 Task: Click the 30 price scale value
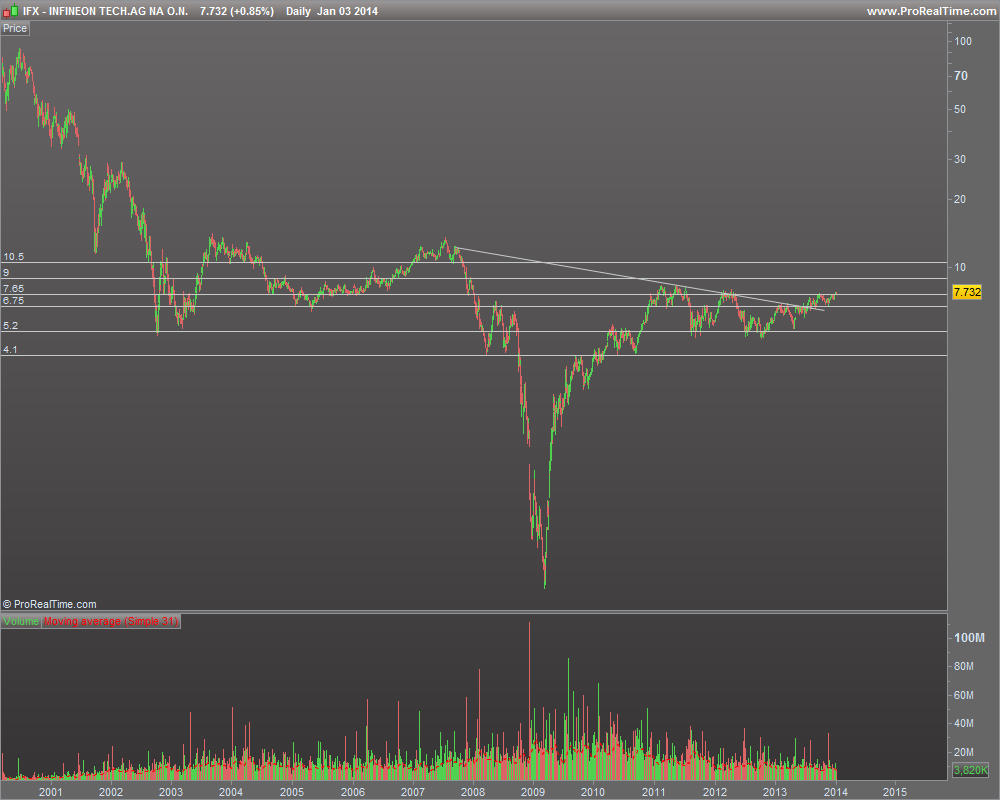960,159
